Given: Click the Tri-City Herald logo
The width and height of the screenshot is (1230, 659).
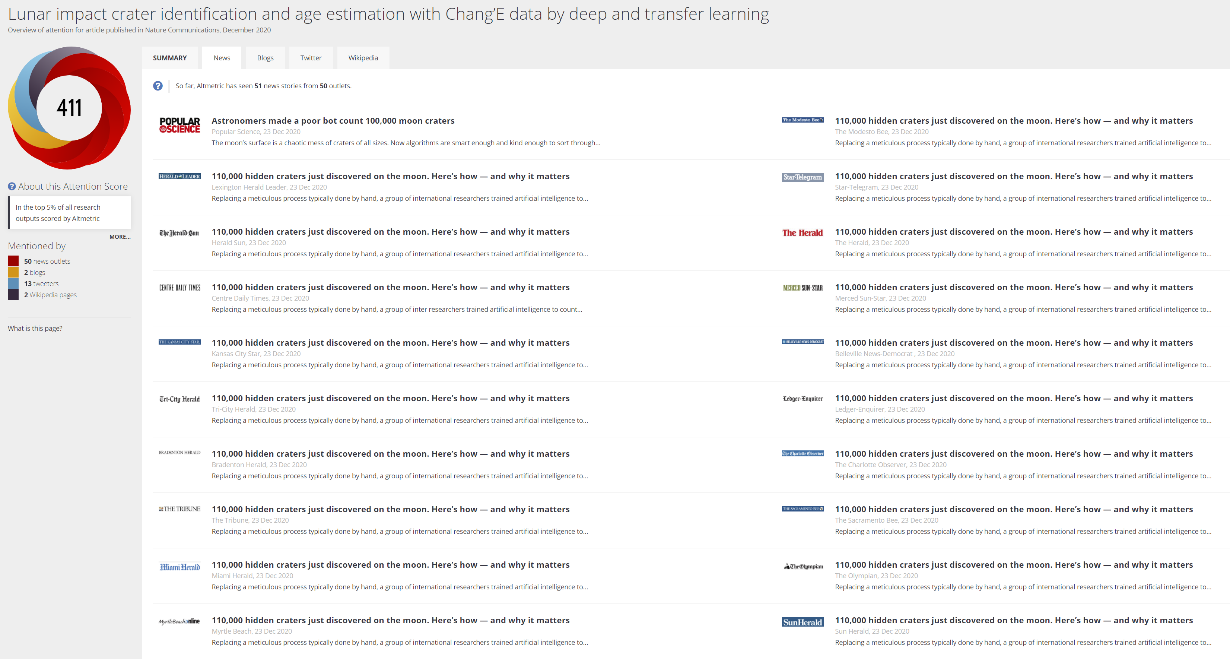Looking at the screenshot, I should (x=180, y=399).
